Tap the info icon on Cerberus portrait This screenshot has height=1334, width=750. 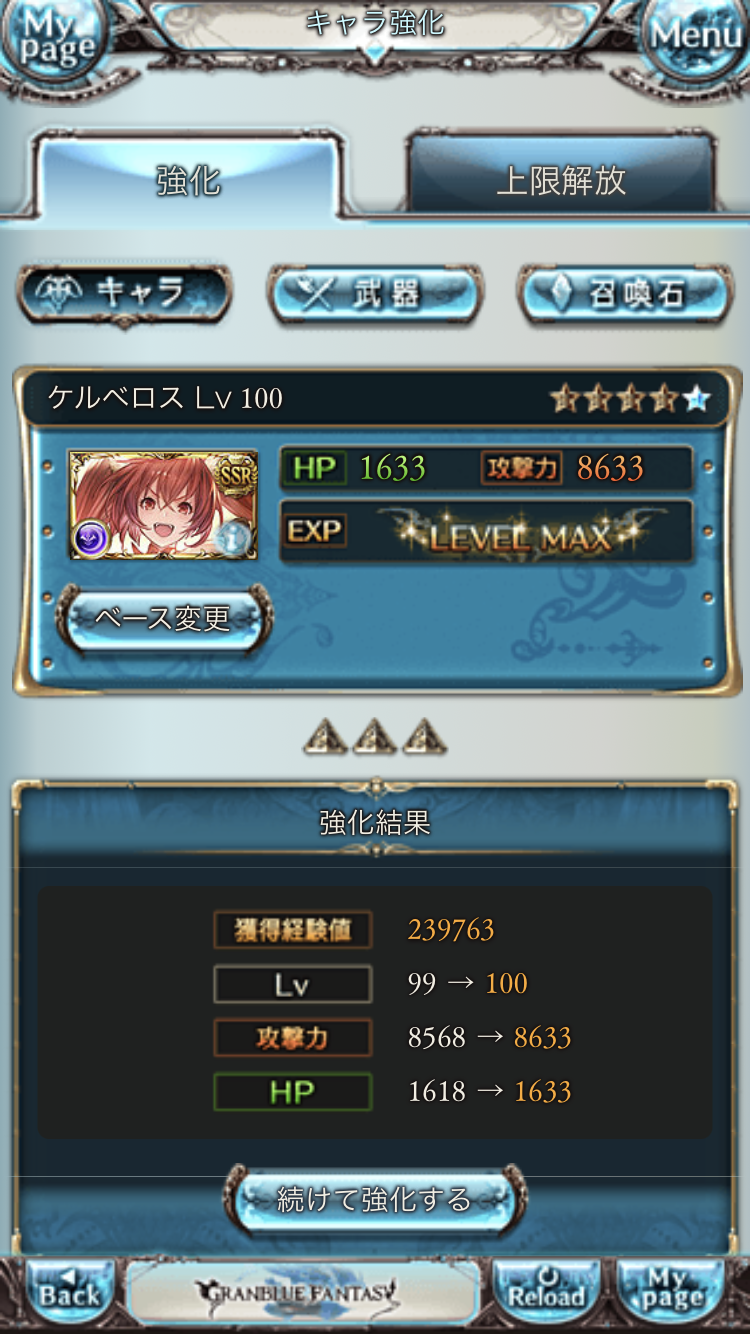pos(233,538)
